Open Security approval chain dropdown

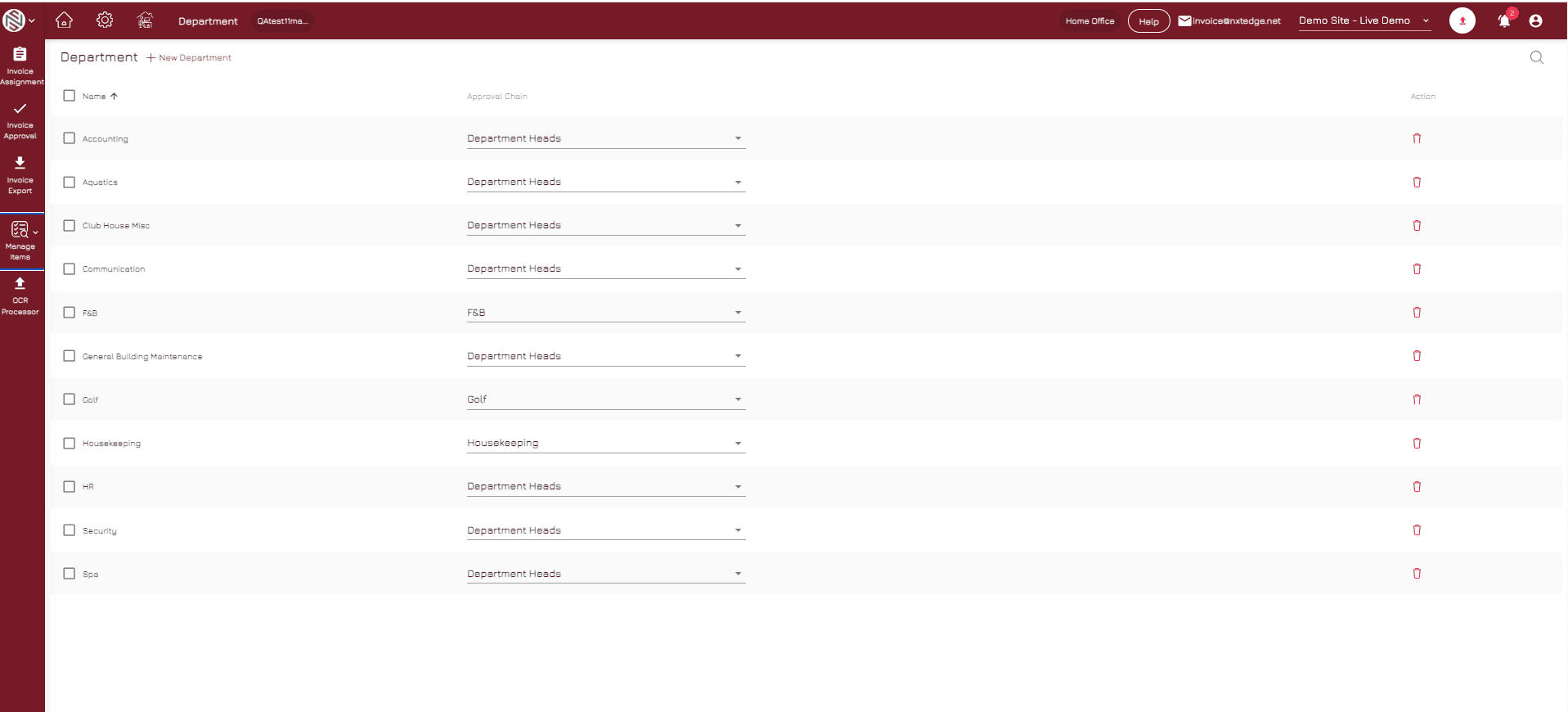click(x=606, y=529)
